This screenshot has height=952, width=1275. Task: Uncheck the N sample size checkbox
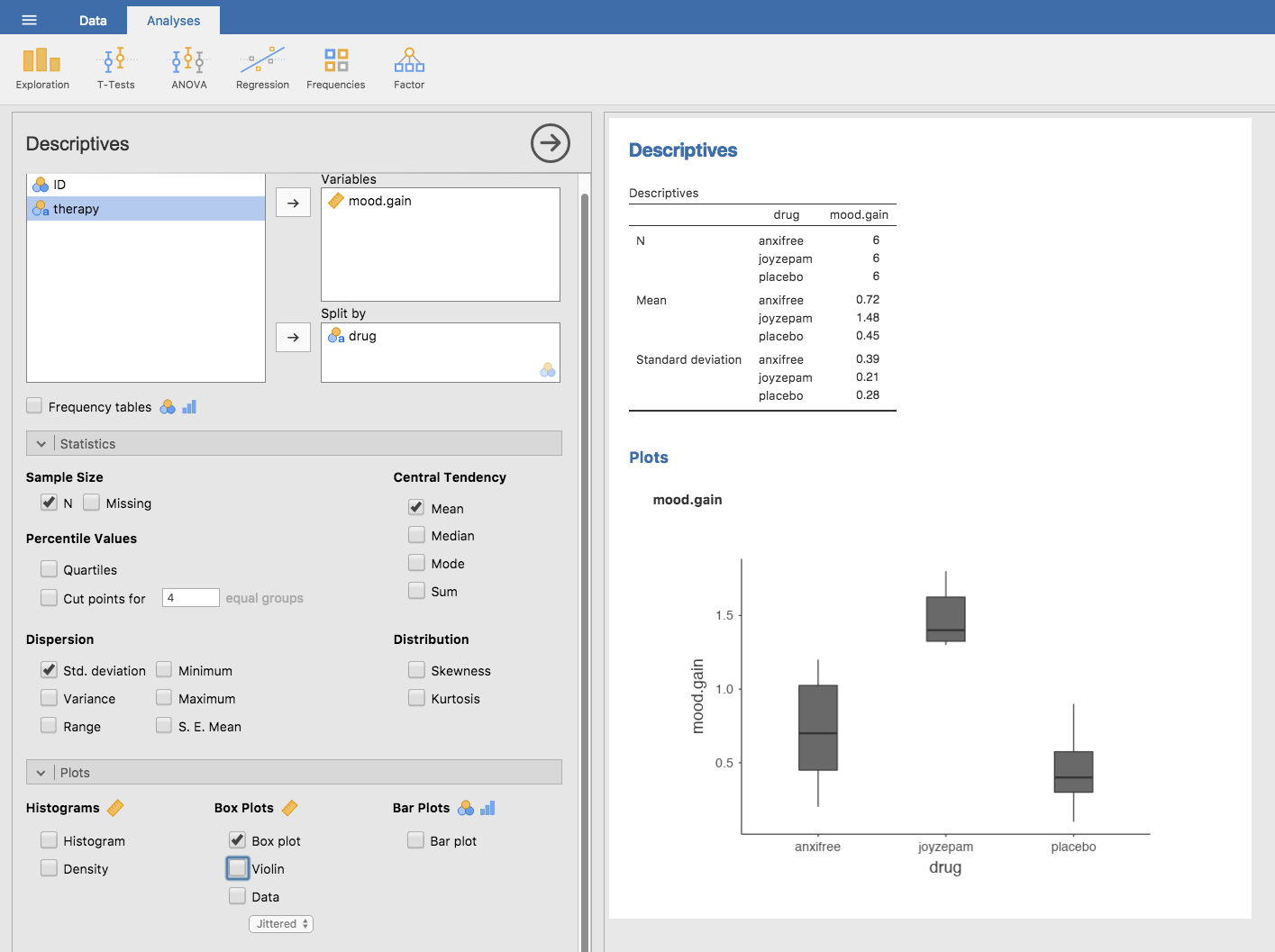click(x=49, y=503)
